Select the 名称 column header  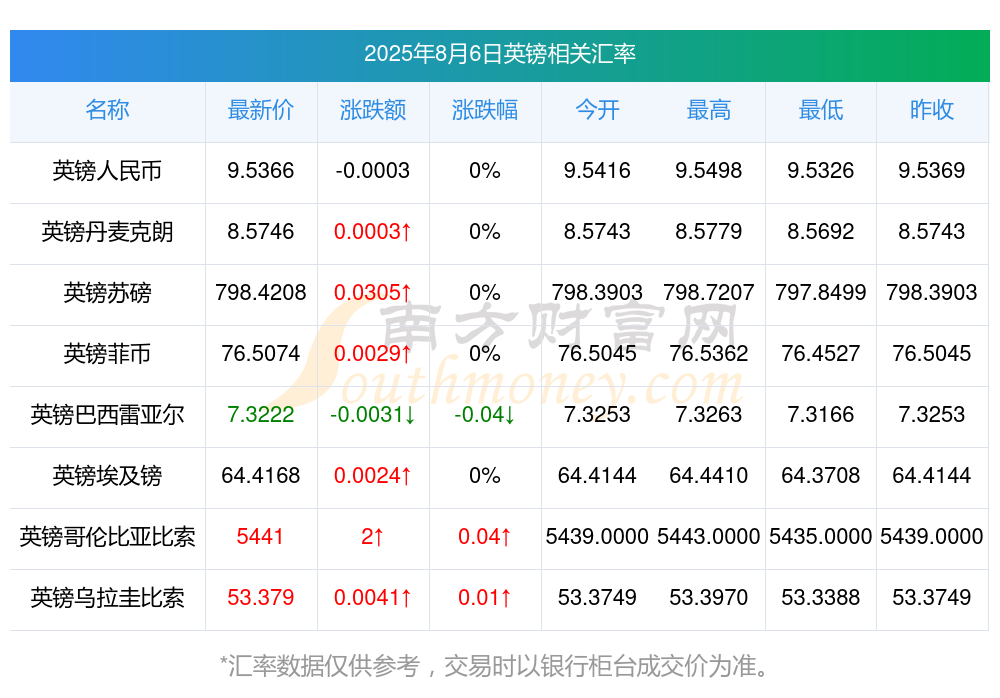(x=107, y=110)
